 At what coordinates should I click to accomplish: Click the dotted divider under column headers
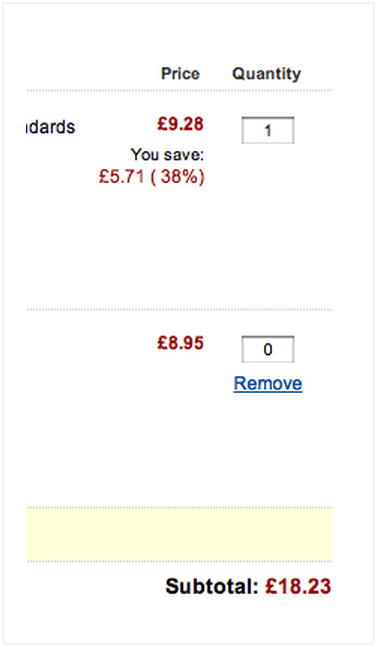[x=179, y=90]
